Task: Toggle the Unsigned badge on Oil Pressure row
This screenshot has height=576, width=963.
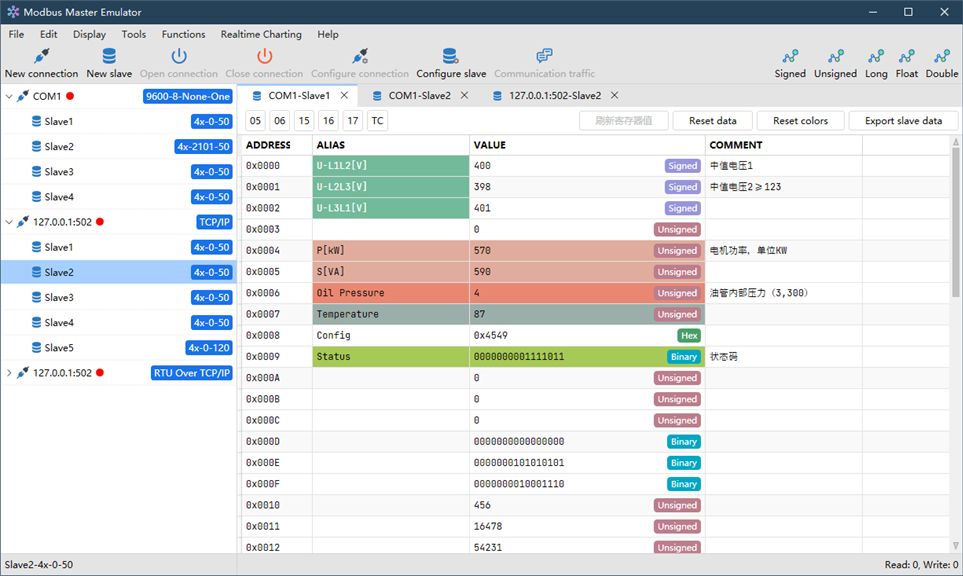Action: click(x=677, y=294)
